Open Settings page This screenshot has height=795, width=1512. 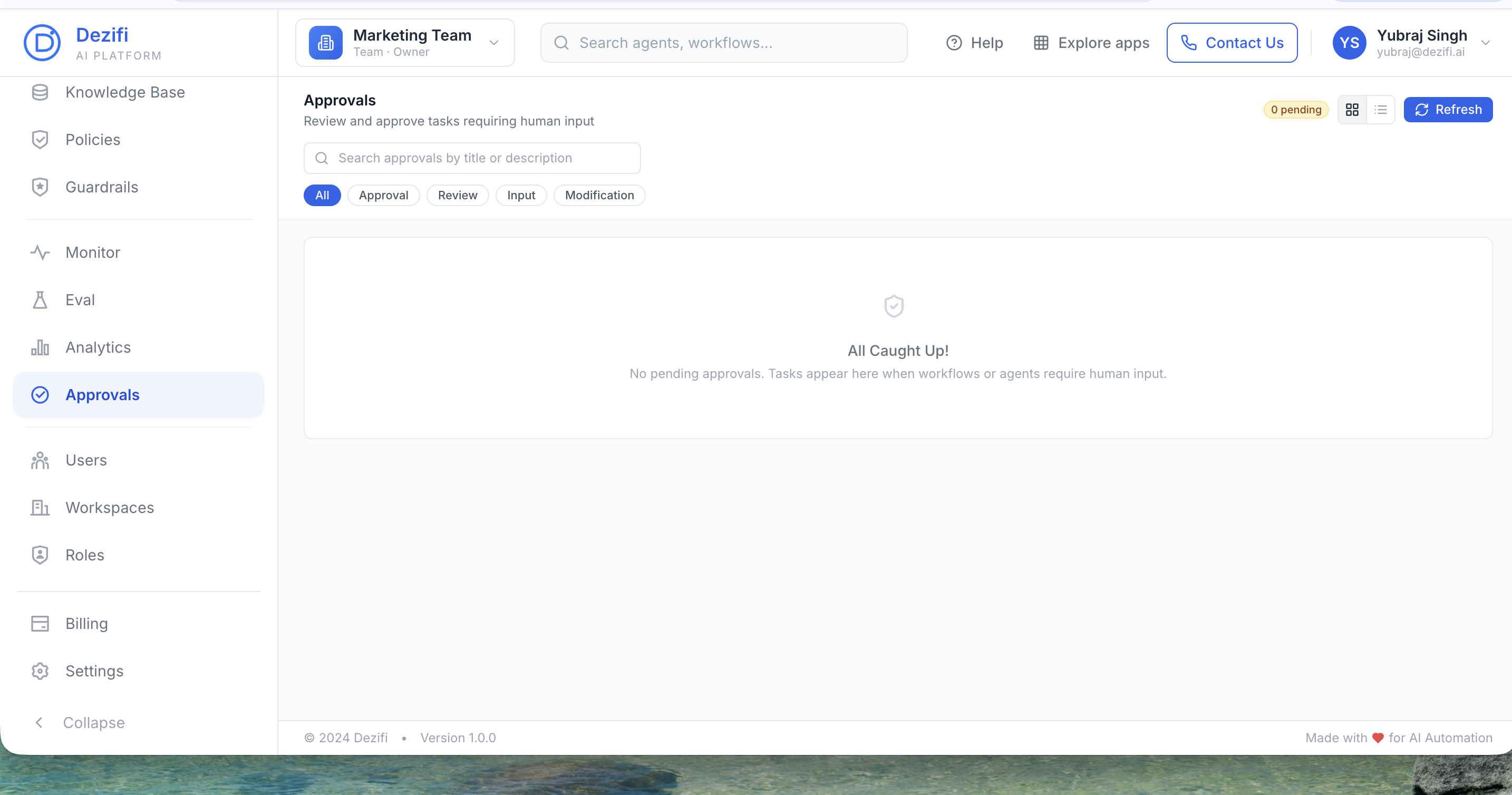tap(139, 671)
